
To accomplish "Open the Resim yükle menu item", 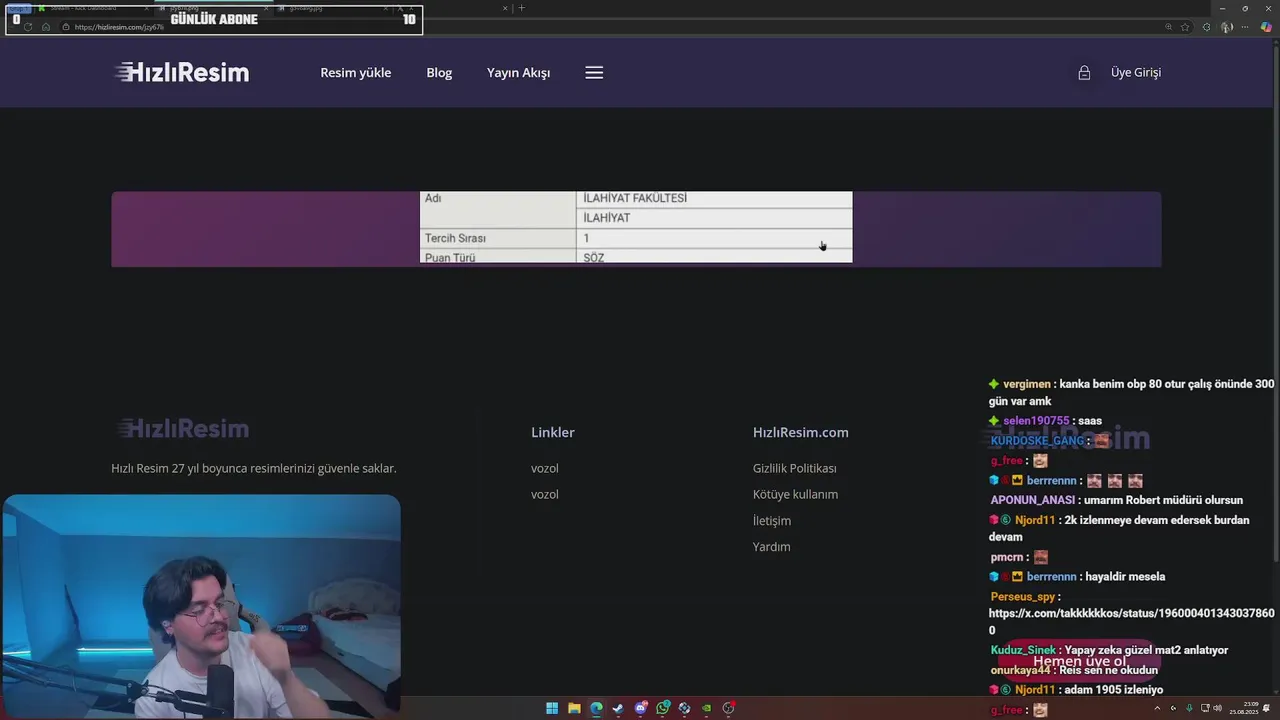I will click(355, 72).
